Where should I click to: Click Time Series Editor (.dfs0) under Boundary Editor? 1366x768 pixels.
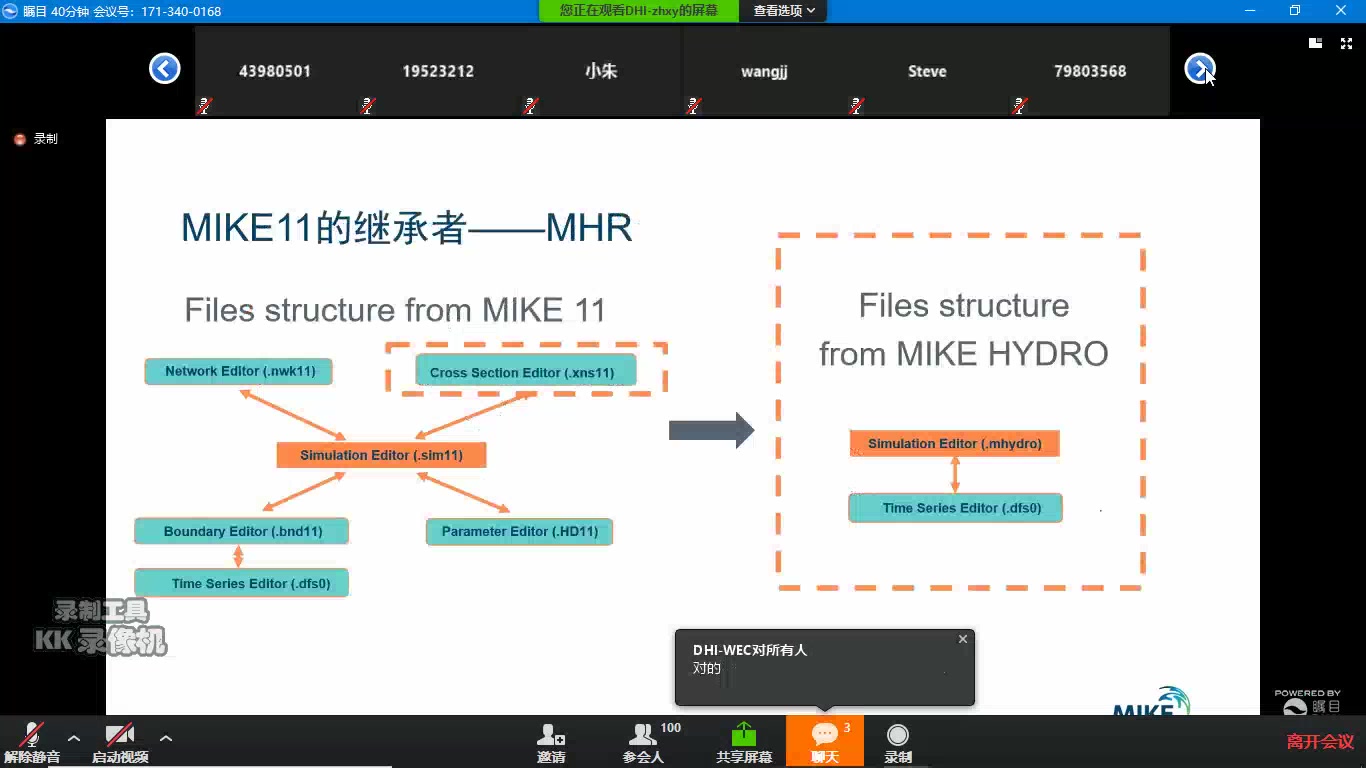tap(241, 583)
